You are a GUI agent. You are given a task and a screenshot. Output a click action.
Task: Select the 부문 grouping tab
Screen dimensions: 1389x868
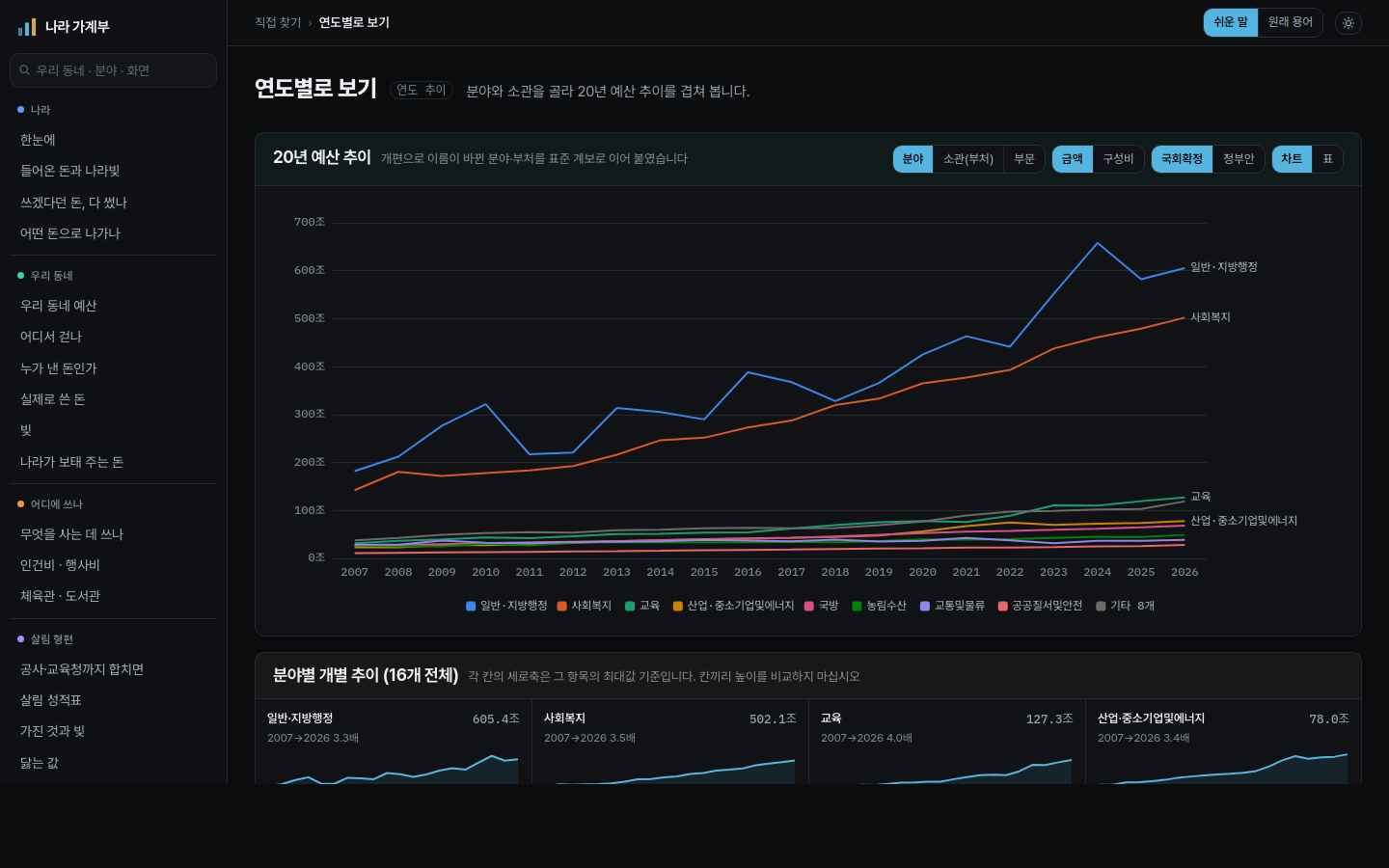click(x=1024, y=159)
